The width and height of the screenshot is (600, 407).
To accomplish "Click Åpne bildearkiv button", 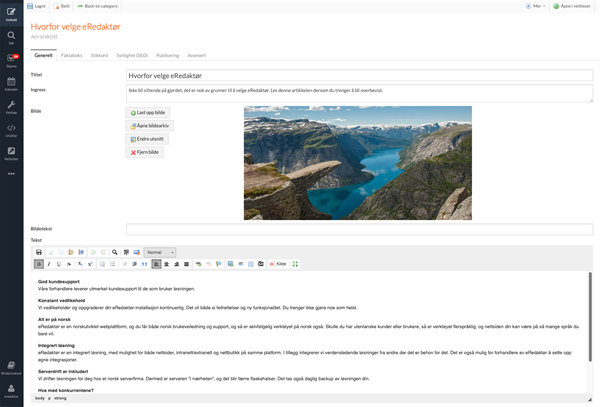I will point(150,125).
